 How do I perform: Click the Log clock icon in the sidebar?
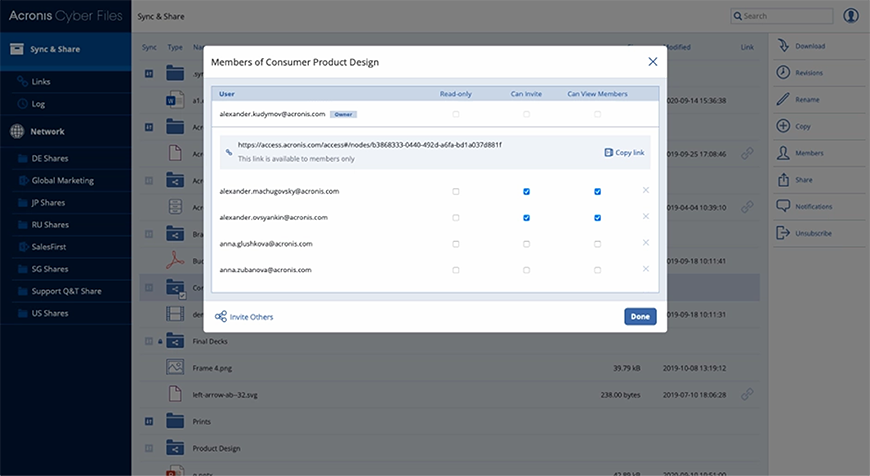23,103
